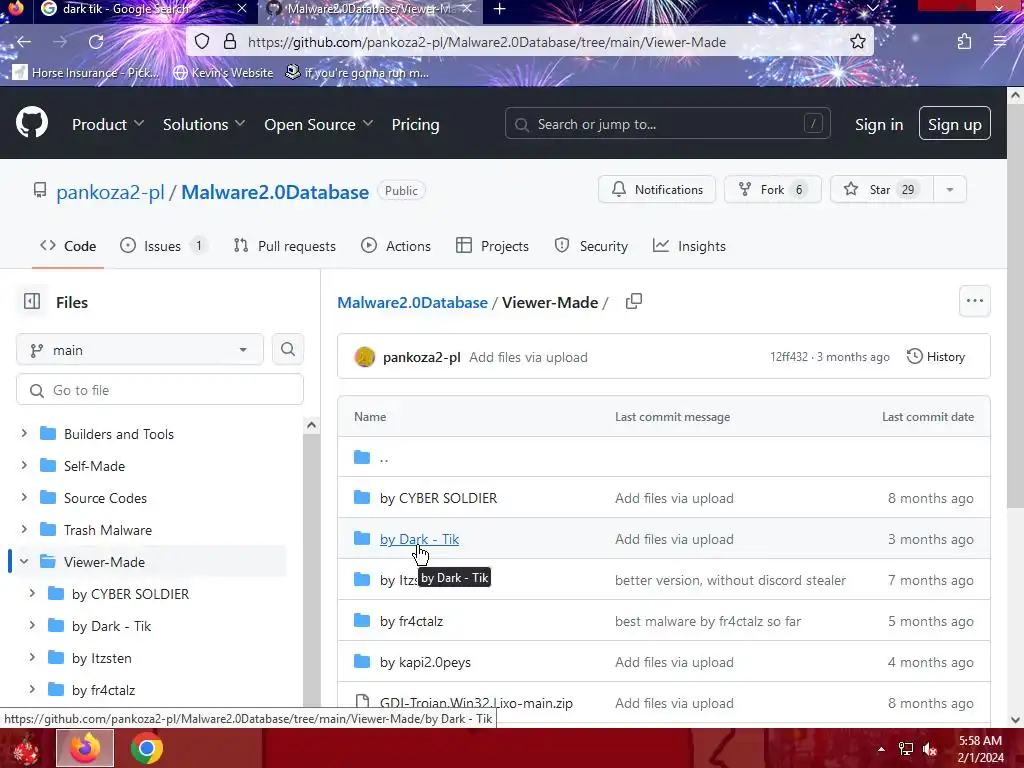The height and width of the screenshot is (768, 1024).
Task: Click Malware2.0Database breadcrumb link
Action: click(x=412, y=302)
